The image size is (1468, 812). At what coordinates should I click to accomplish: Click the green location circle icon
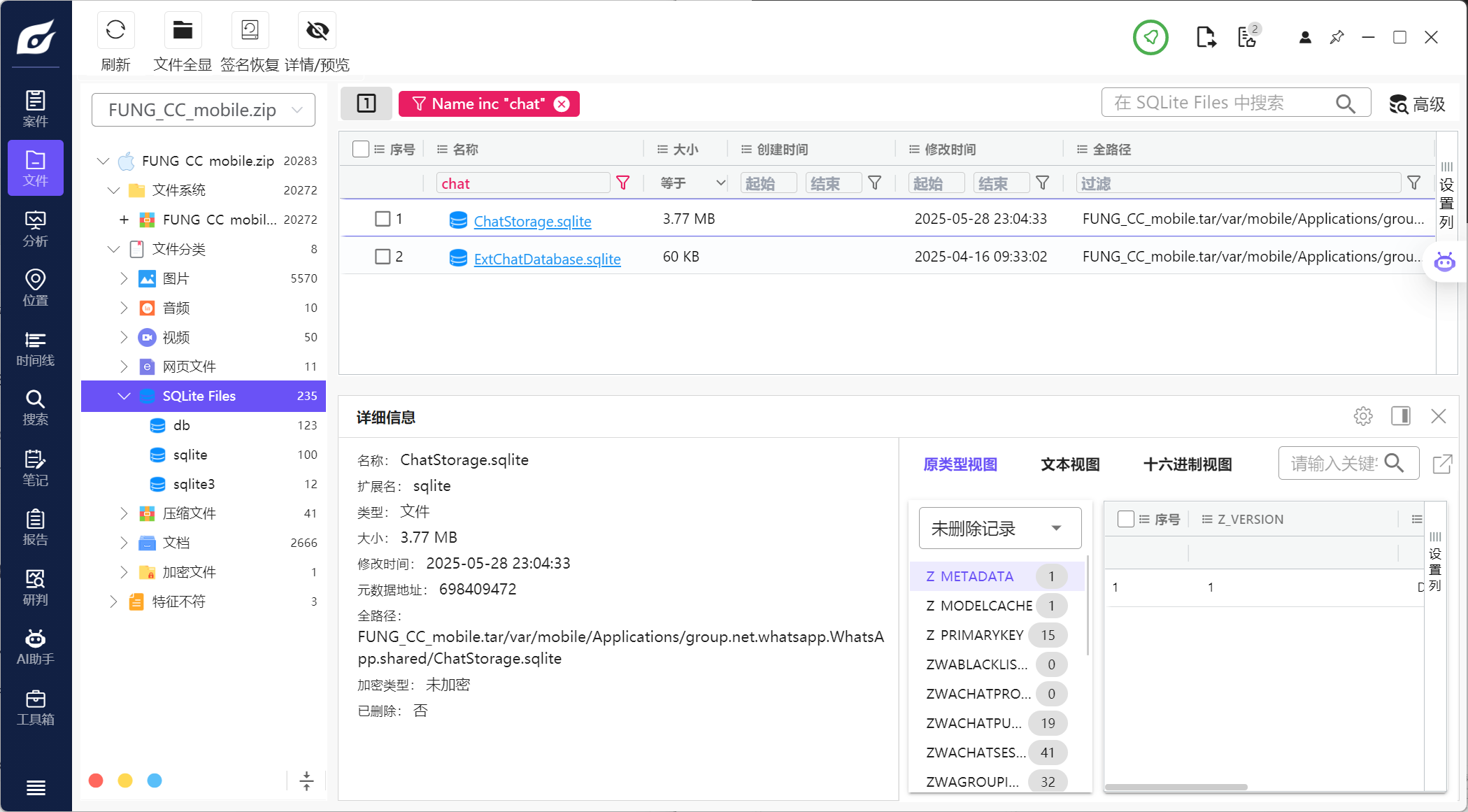[1150, 37]
